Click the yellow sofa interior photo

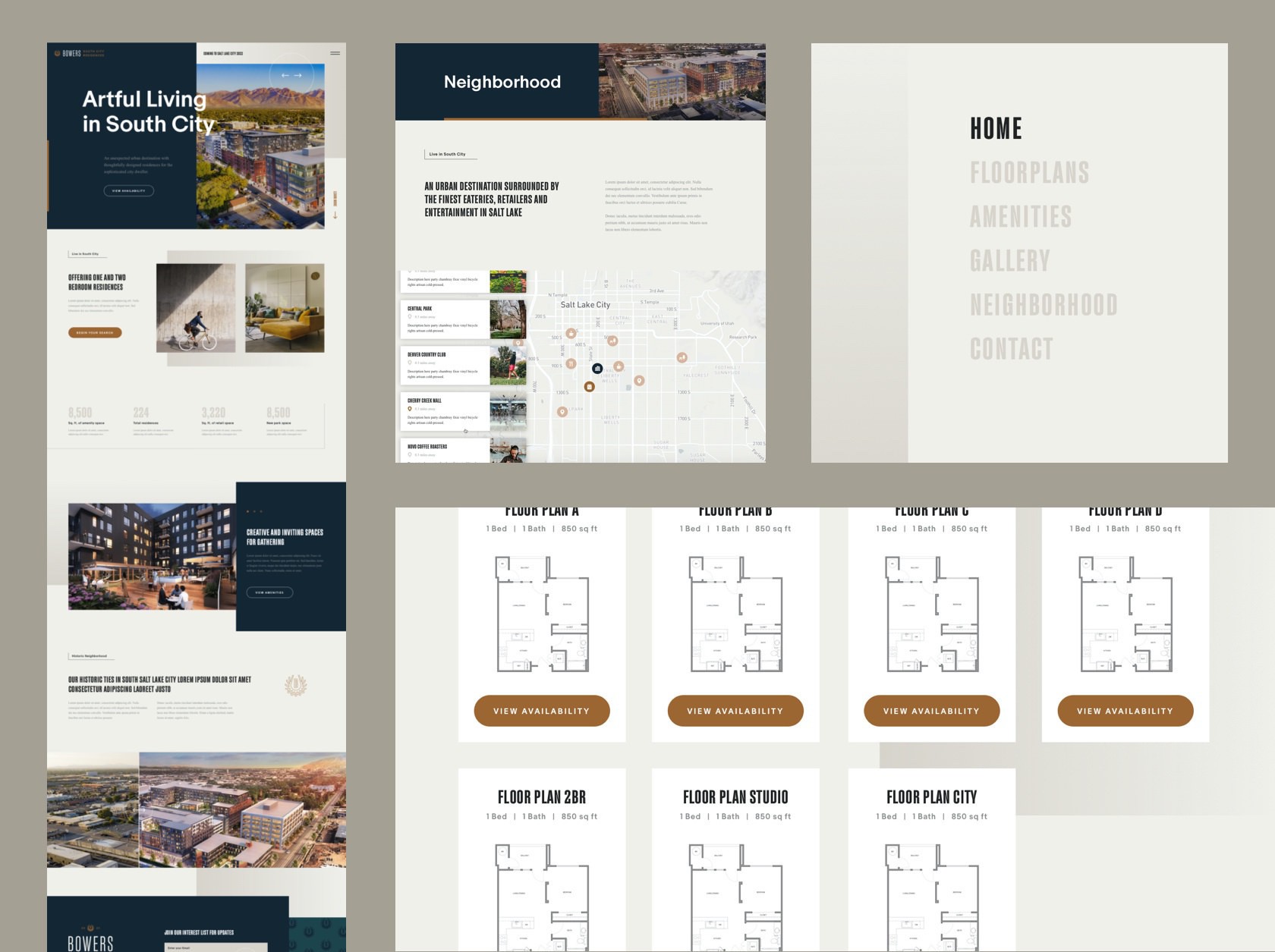(285, 308)
